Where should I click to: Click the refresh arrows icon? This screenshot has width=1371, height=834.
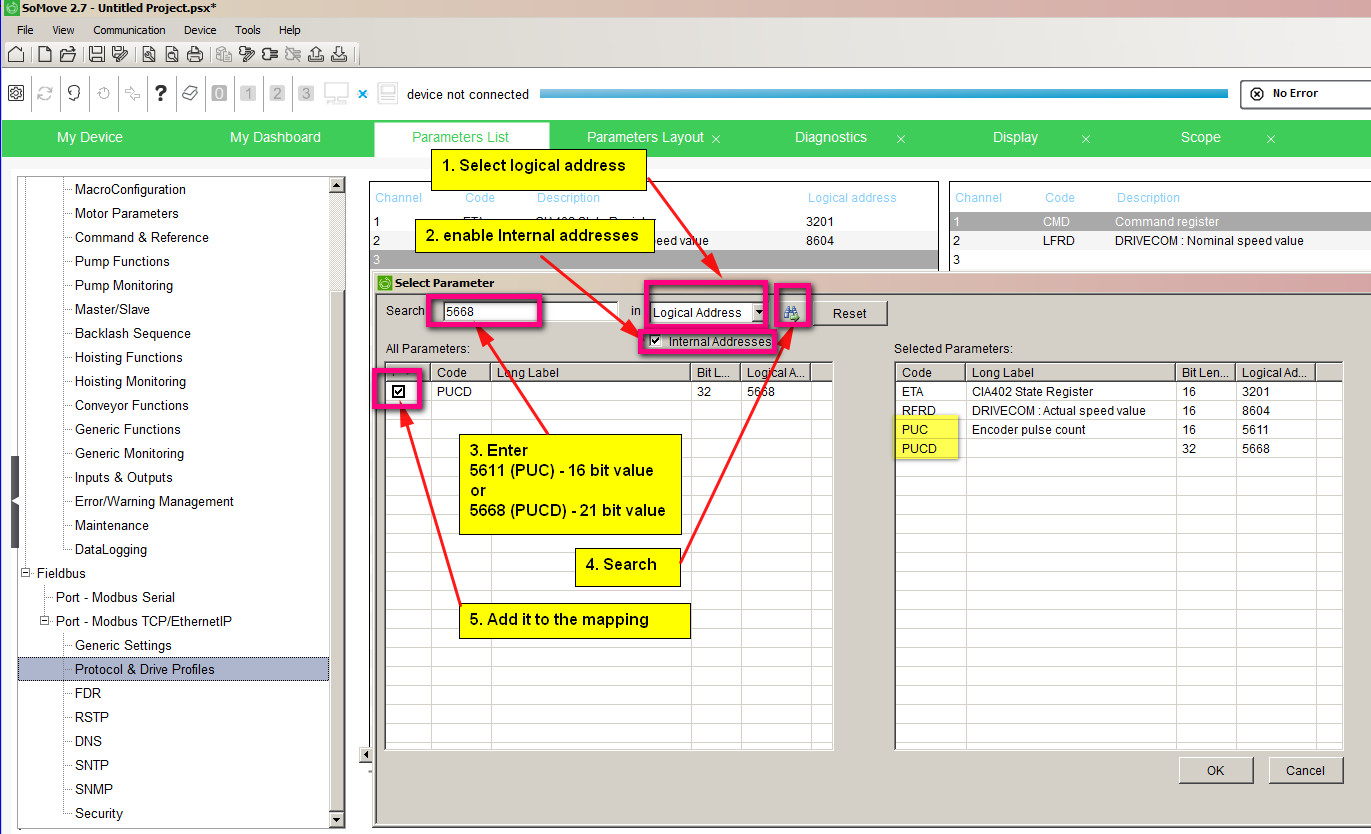(x=44, y=93)
